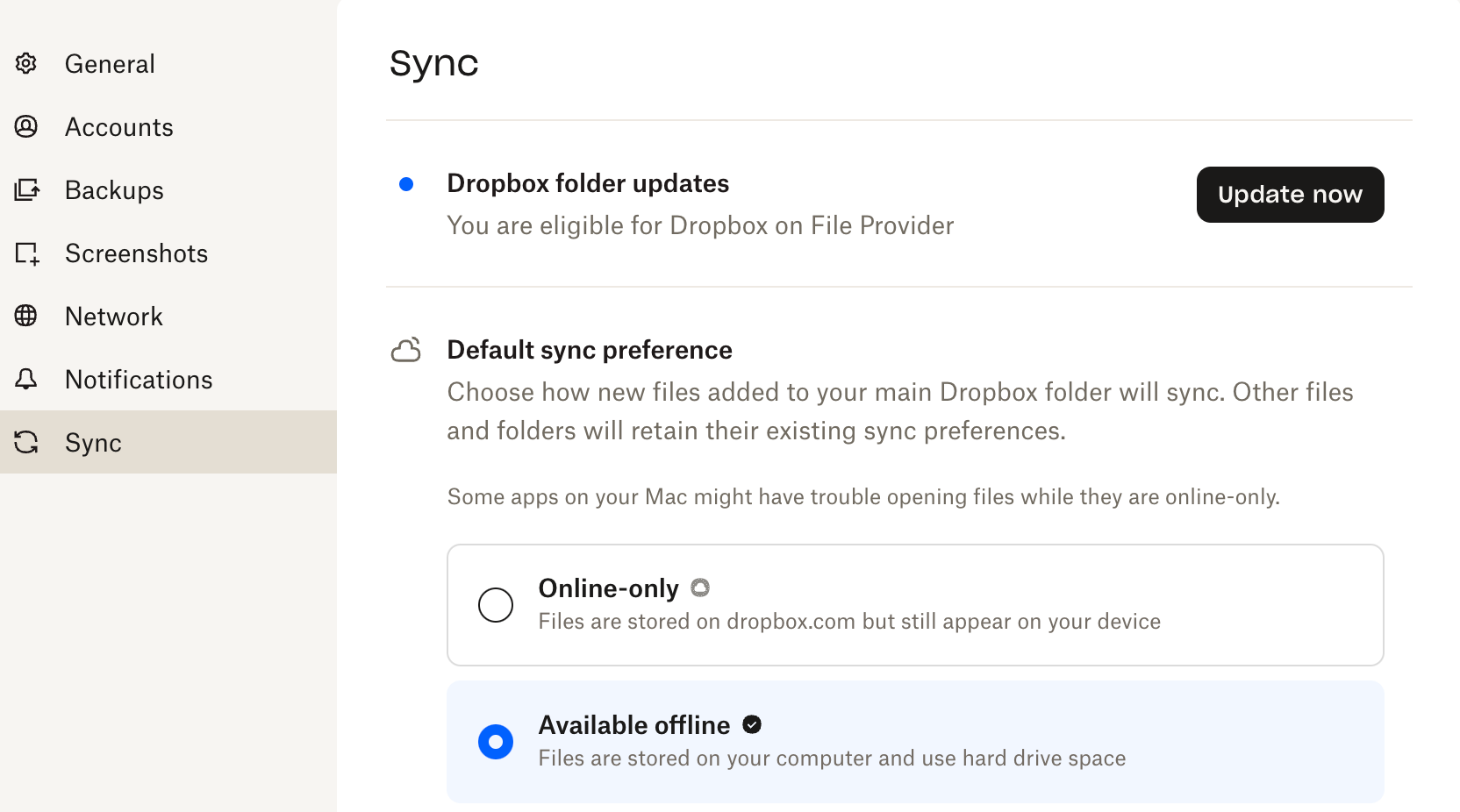1460x812 pixels.
Task: Click the Backups icon in sidebar
Action: pos(27,189)
